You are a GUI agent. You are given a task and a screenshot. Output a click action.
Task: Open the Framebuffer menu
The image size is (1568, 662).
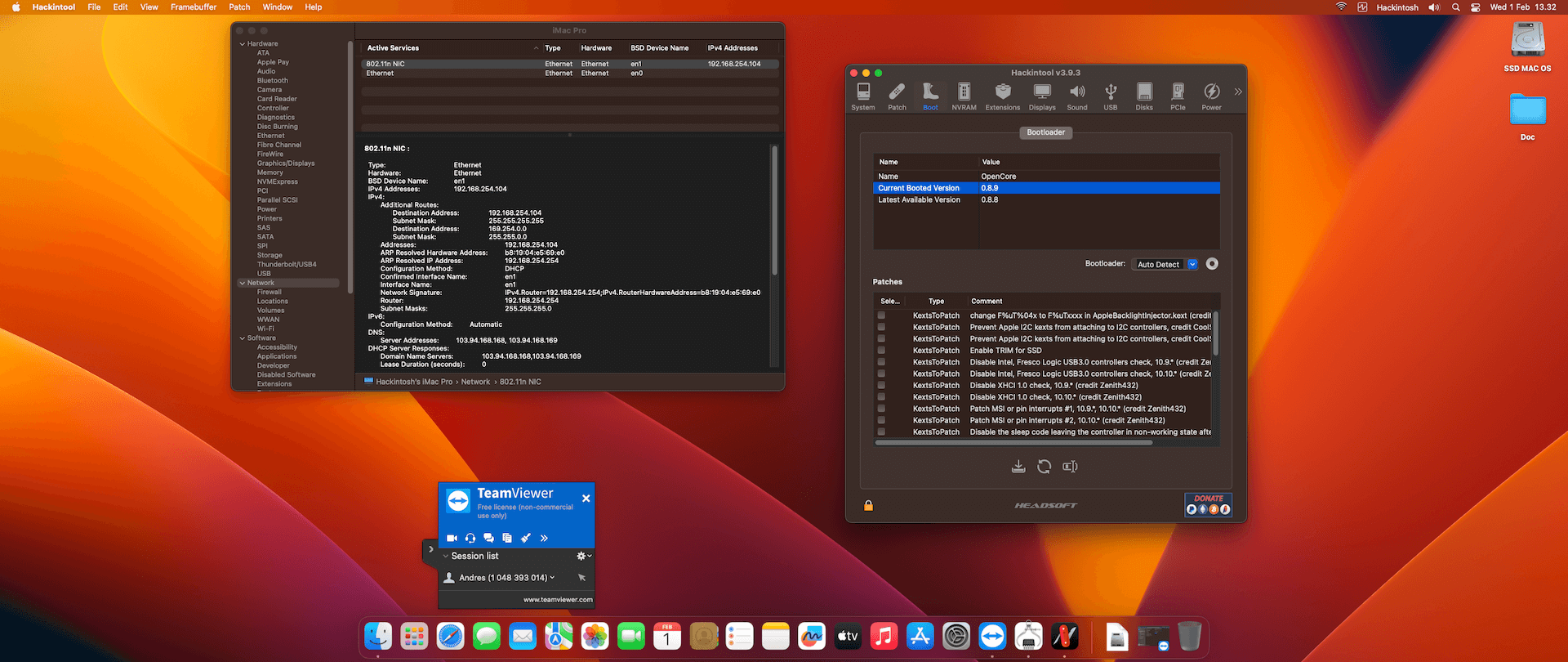194,7
